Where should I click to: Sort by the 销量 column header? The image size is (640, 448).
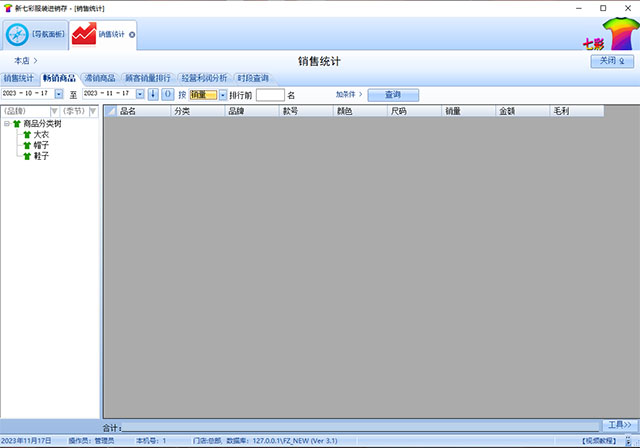coord(469,111)
